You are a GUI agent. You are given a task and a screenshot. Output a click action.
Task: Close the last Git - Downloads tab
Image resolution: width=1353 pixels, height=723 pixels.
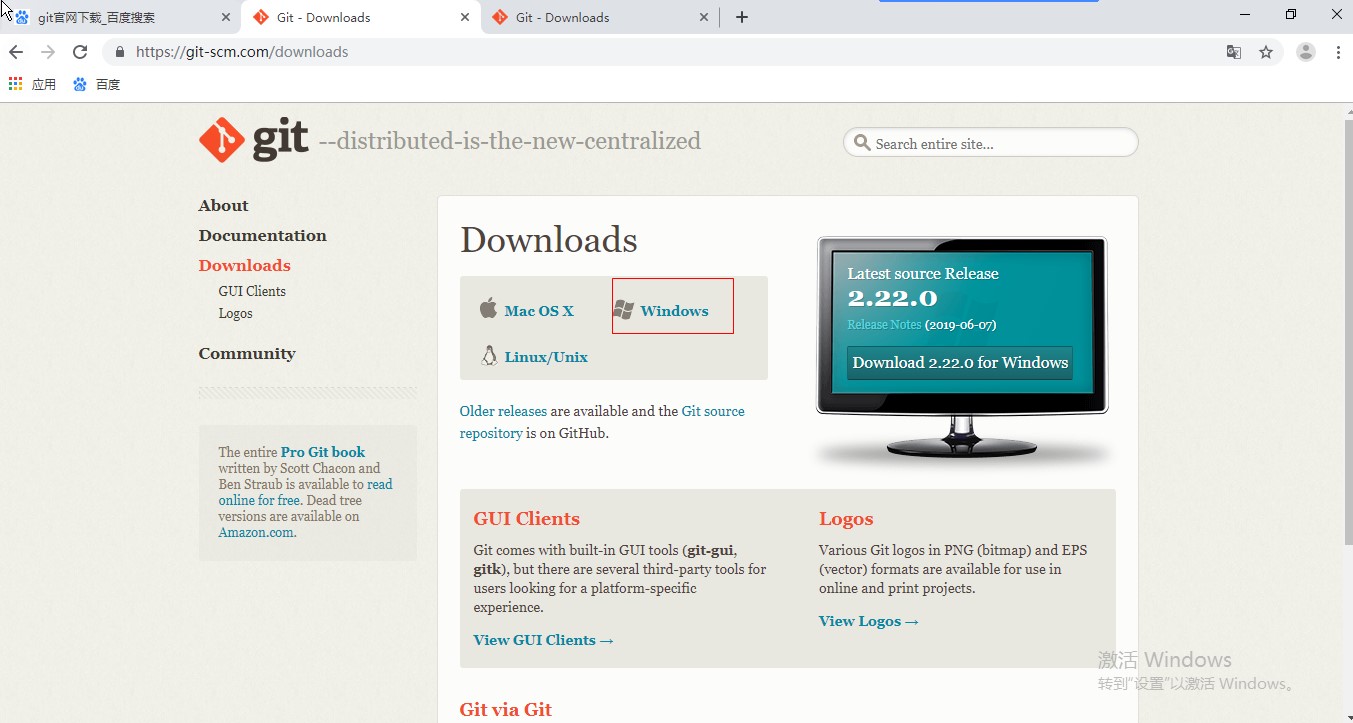(704, 17)
